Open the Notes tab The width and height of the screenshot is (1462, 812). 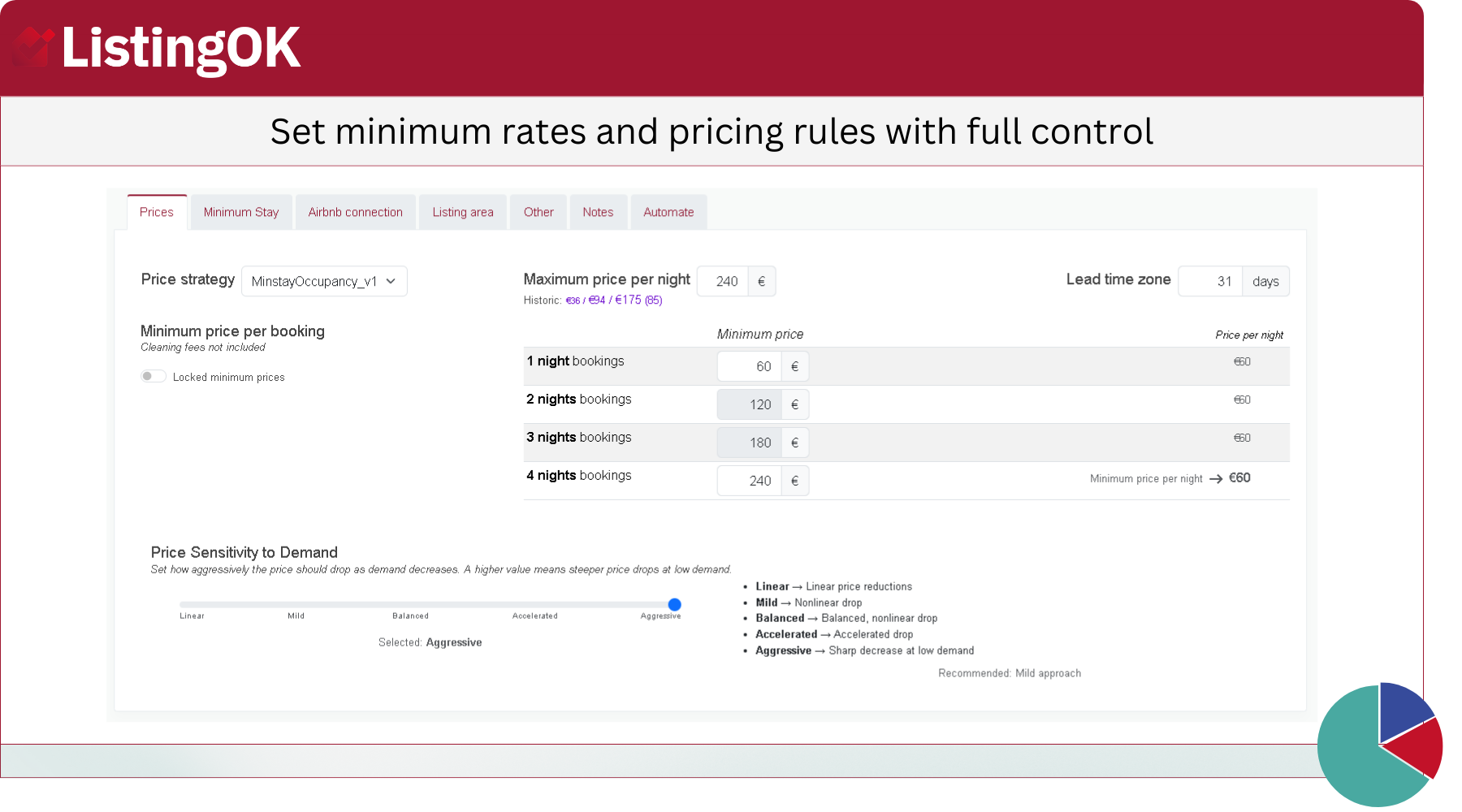[598, 212]
